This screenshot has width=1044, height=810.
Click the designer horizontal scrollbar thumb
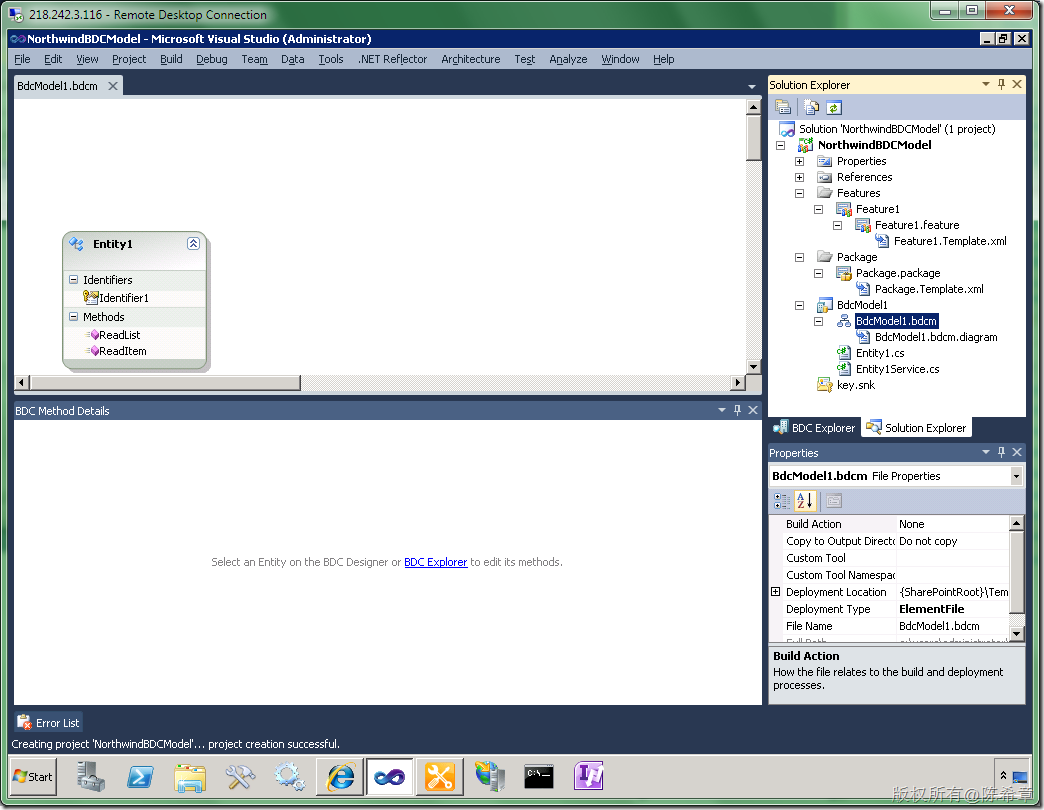(165, 383)
